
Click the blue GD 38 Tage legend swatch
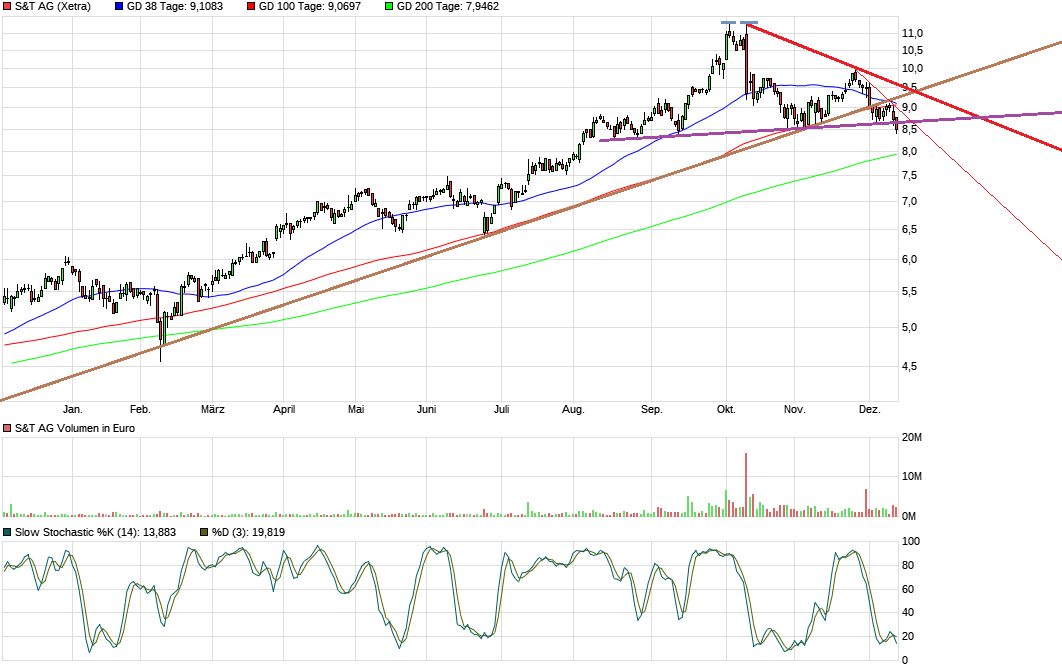point(121,6)
